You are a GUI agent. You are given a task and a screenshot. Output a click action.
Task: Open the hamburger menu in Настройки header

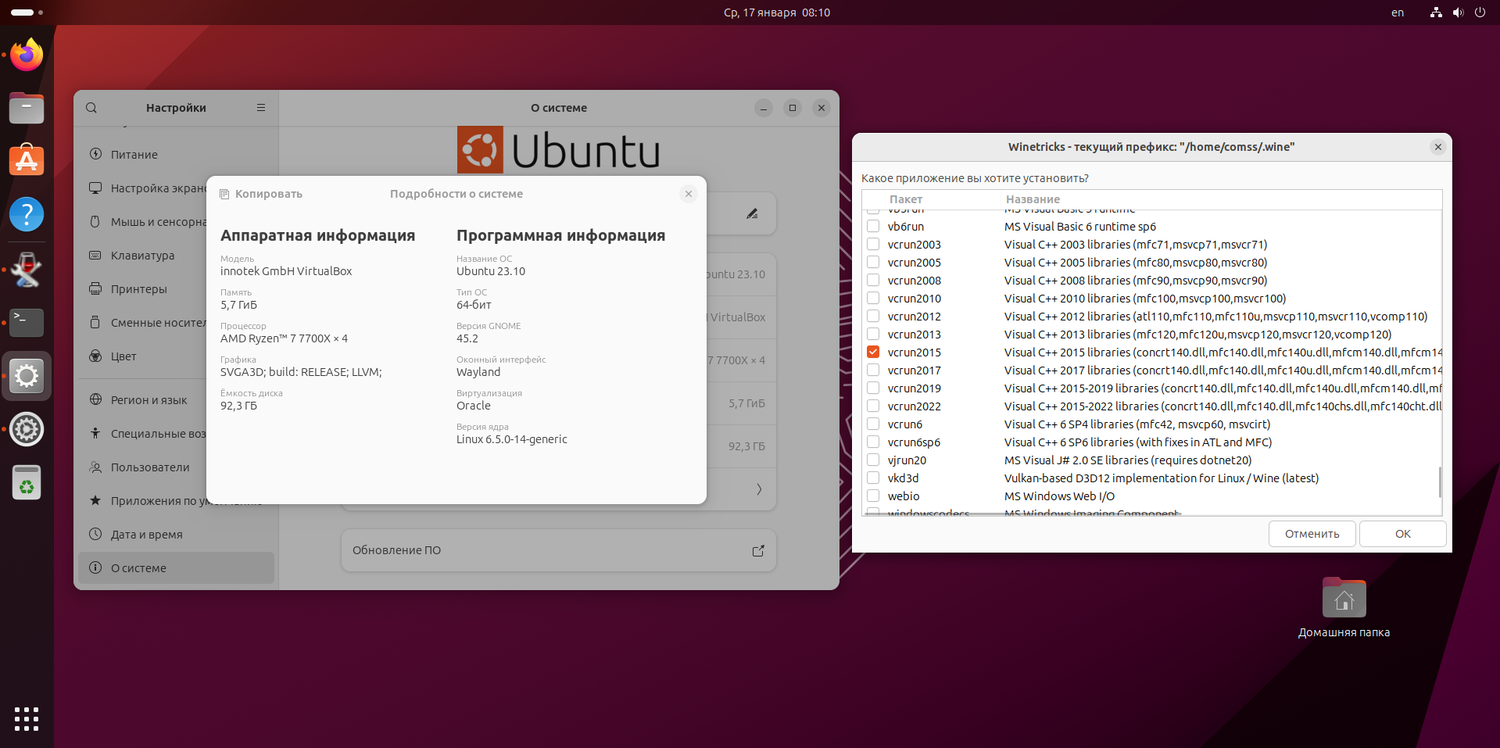point(261,108)
